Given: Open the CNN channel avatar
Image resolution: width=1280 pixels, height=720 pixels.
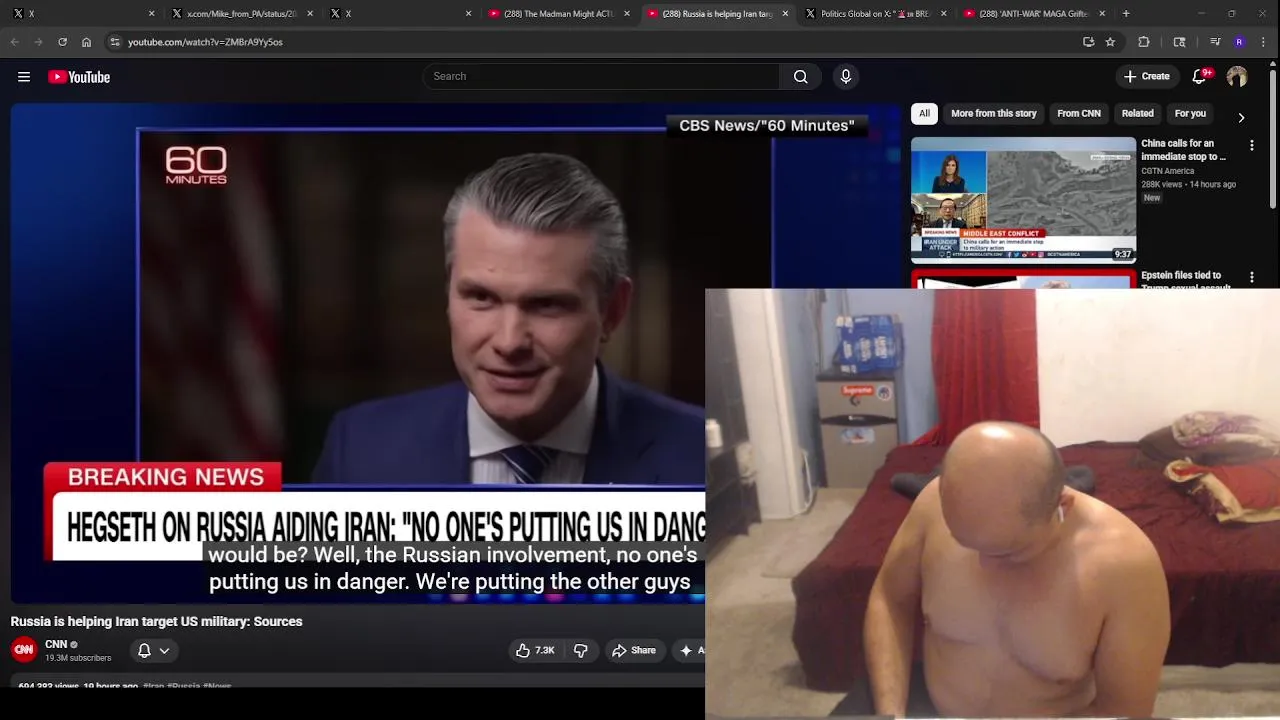Looking at the screenshot, I should pyautogui.click(x=24, y=650).
